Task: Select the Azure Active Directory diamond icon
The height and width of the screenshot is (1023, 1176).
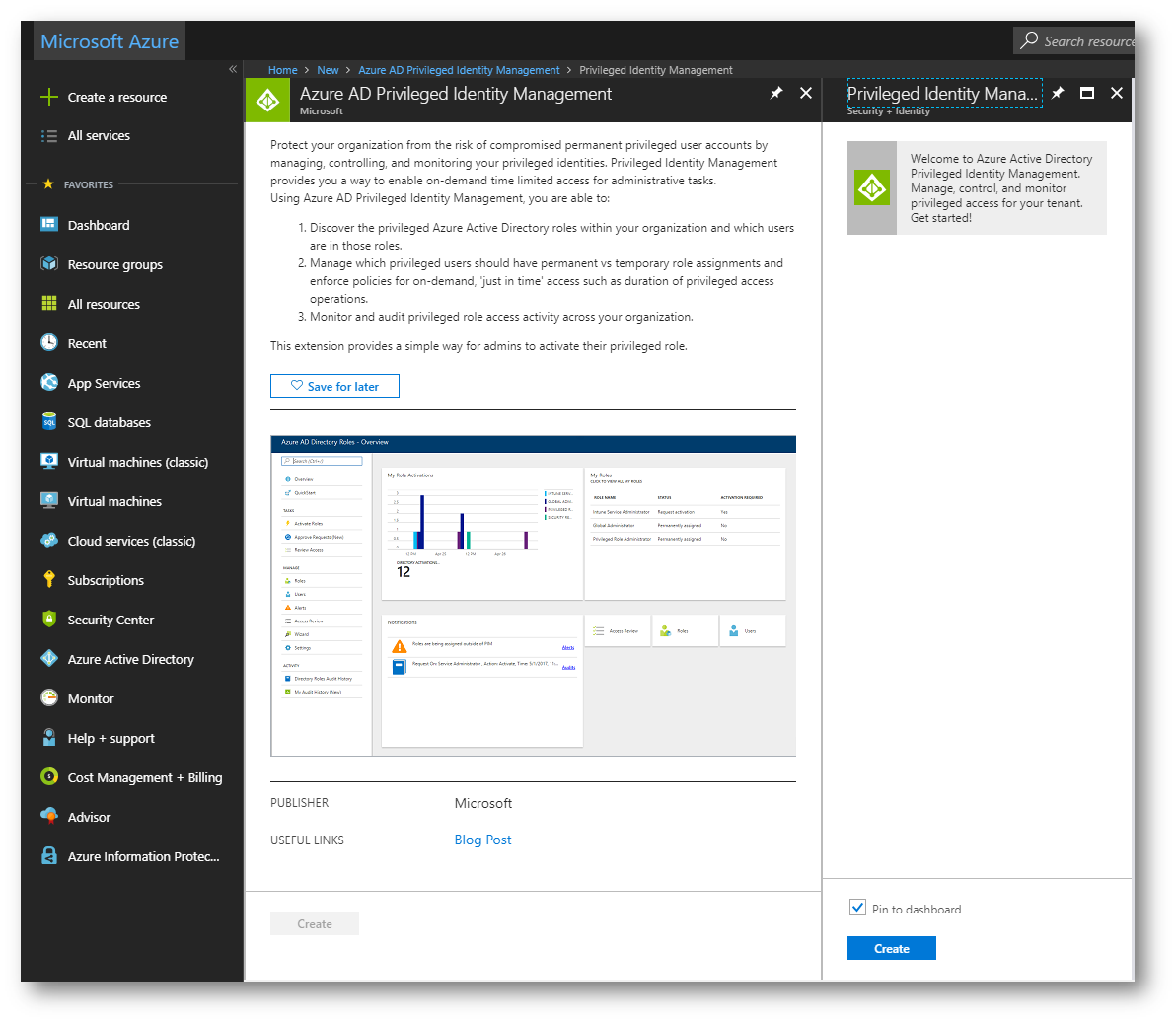Action: coord(48,659)
